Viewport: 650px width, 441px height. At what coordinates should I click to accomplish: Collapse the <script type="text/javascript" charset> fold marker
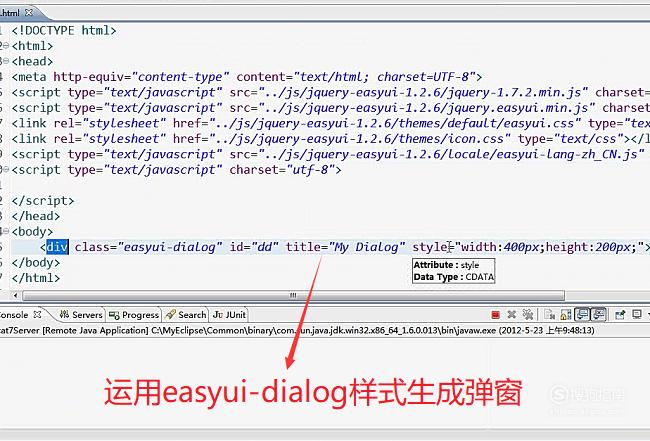click(x=5, y=170)
